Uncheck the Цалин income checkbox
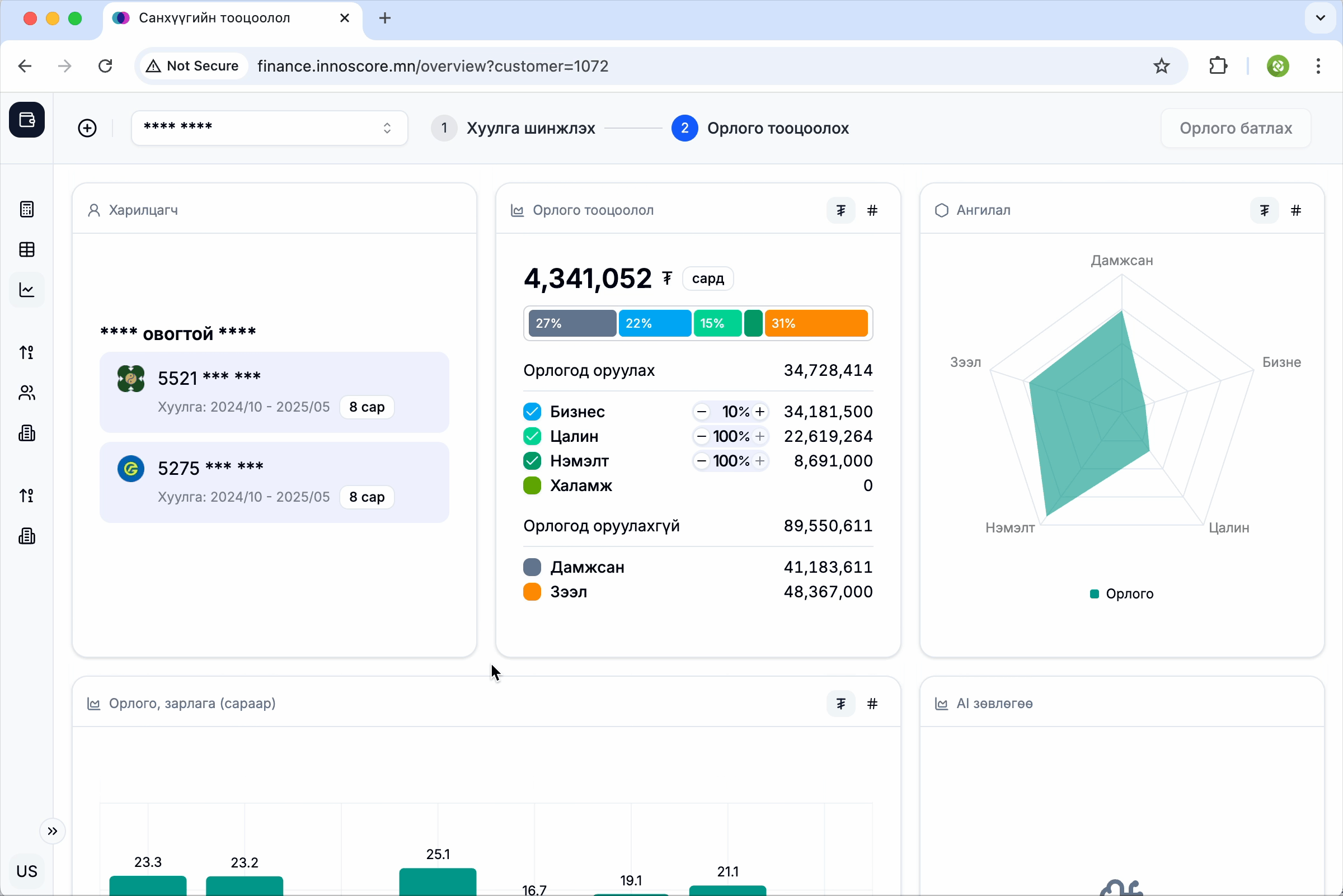 [x=532, y=436]
